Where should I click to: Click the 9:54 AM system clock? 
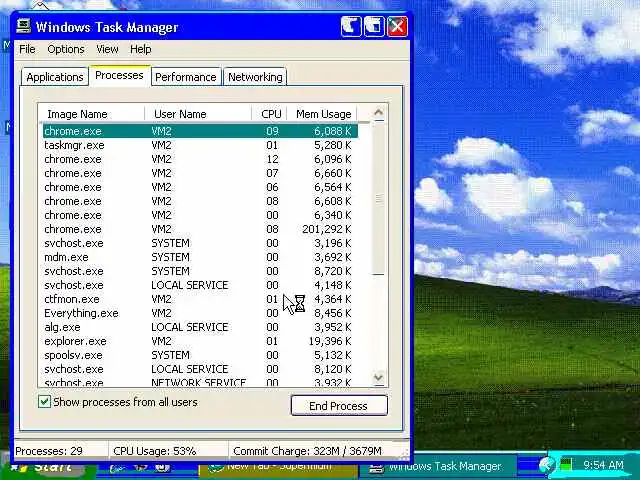603,465
